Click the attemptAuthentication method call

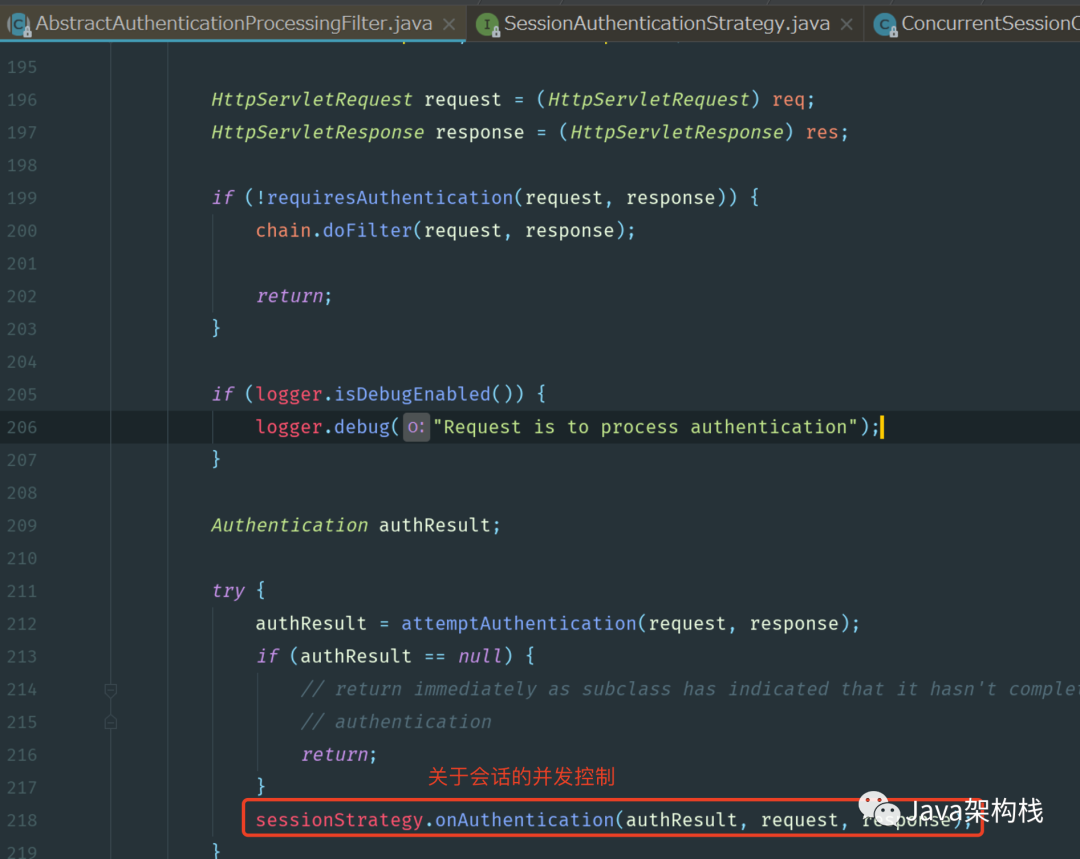(x=519, y=623)
